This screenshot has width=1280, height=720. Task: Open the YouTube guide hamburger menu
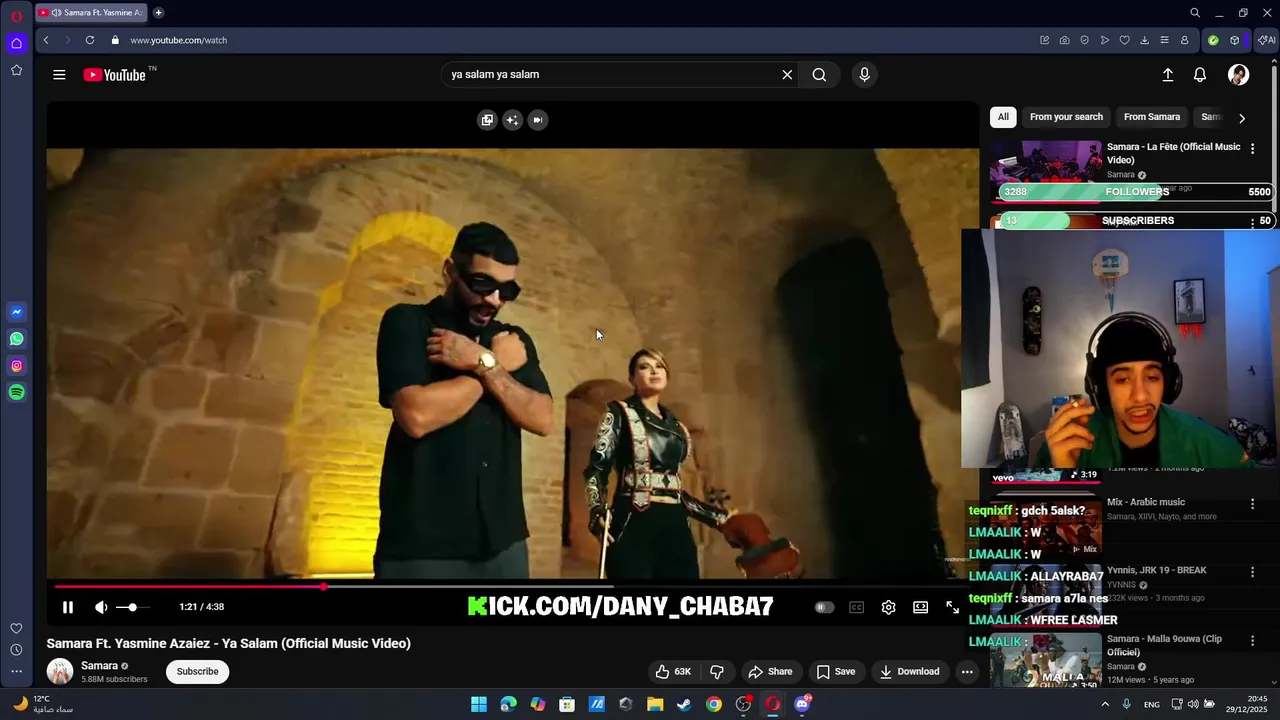59,74
